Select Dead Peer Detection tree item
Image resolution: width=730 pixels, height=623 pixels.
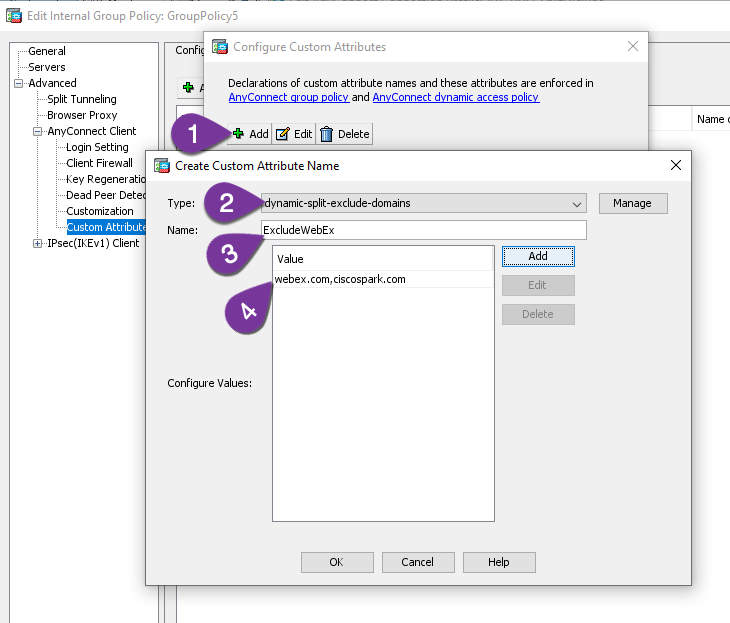106,195
